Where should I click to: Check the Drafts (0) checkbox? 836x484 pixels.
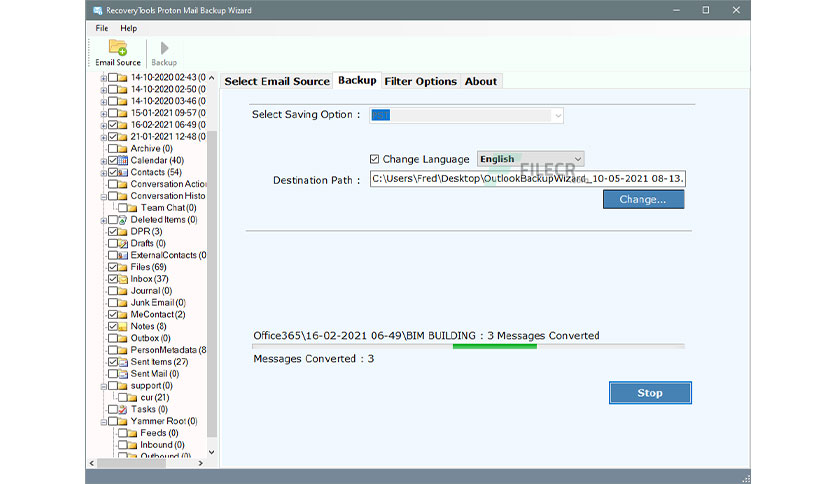tap(113, 244)
